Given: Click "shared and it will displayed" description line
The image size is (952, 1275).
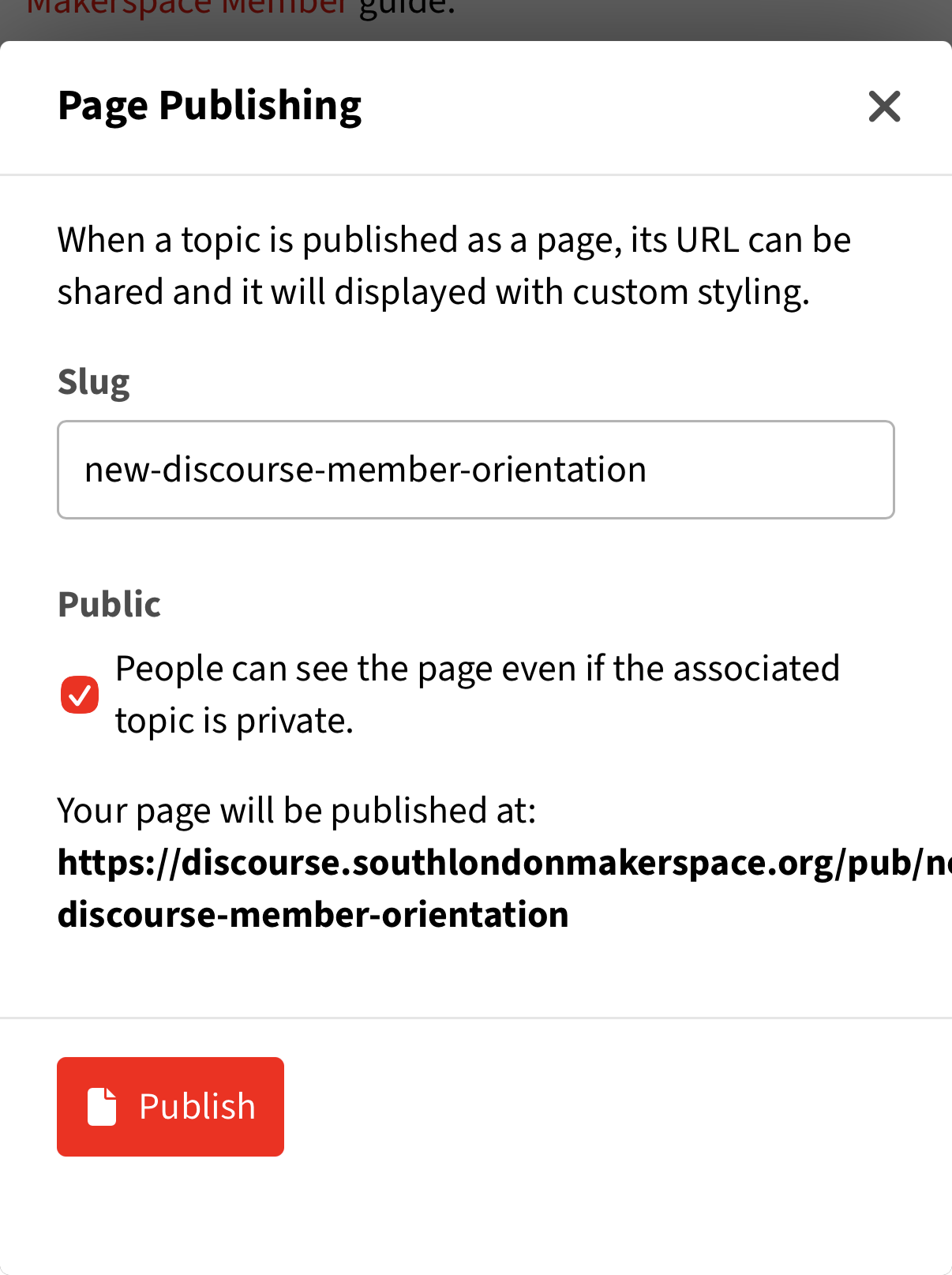Looking at the screenshot, I should click(433, 292).
